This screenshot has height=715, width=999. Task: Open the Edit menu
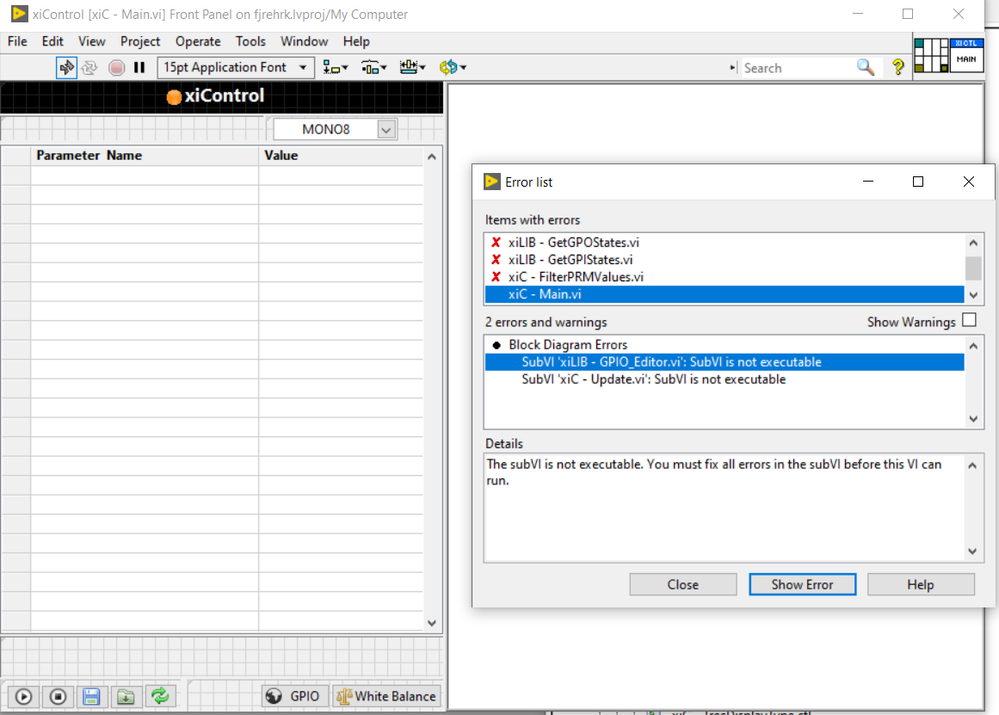52,41
